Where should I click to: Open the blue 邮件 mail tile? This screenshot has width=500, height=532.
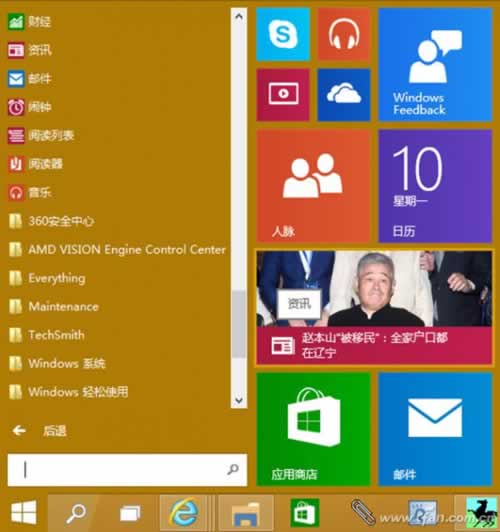[x=435, y=429]
